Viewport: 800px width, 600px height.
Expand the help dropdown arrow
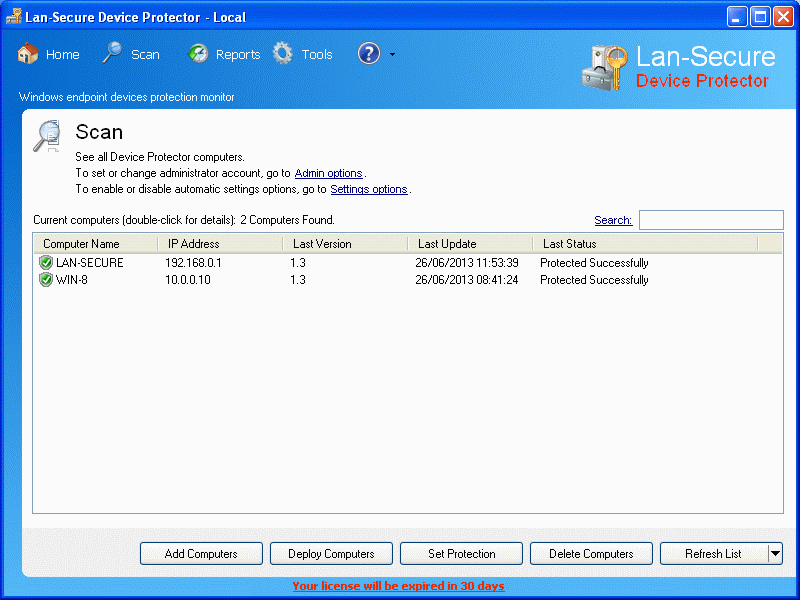click(x=392, y=54)
